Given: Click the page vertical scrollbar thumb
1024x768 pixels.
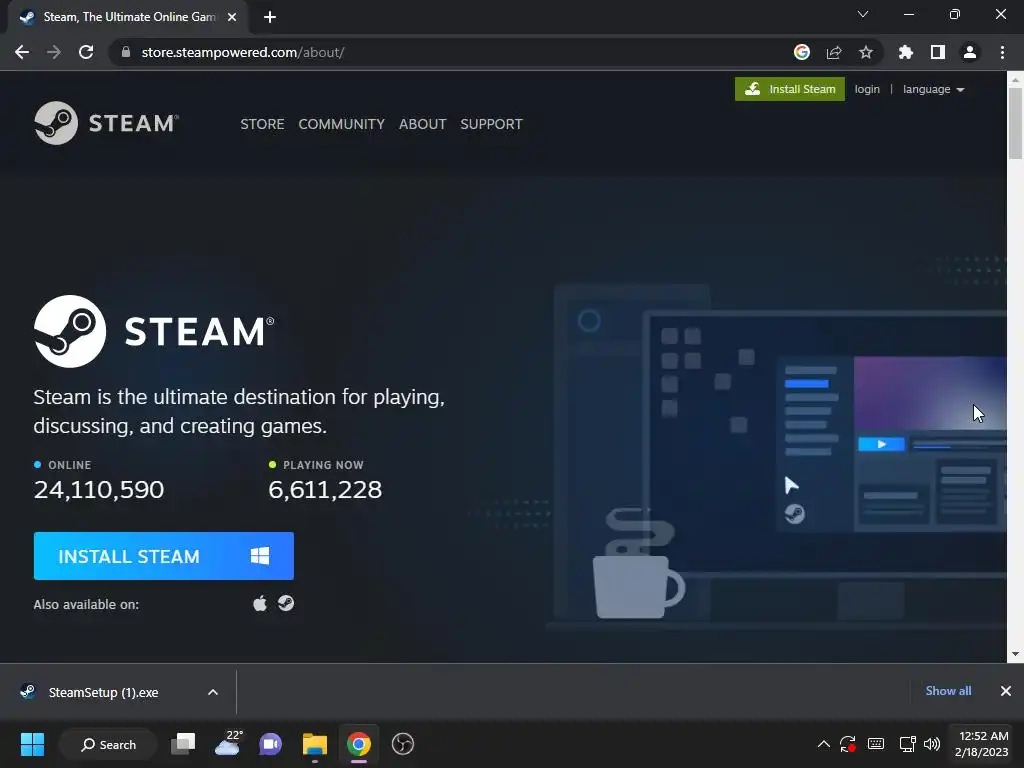Looking at the screenshot, I should point(1015,123).
